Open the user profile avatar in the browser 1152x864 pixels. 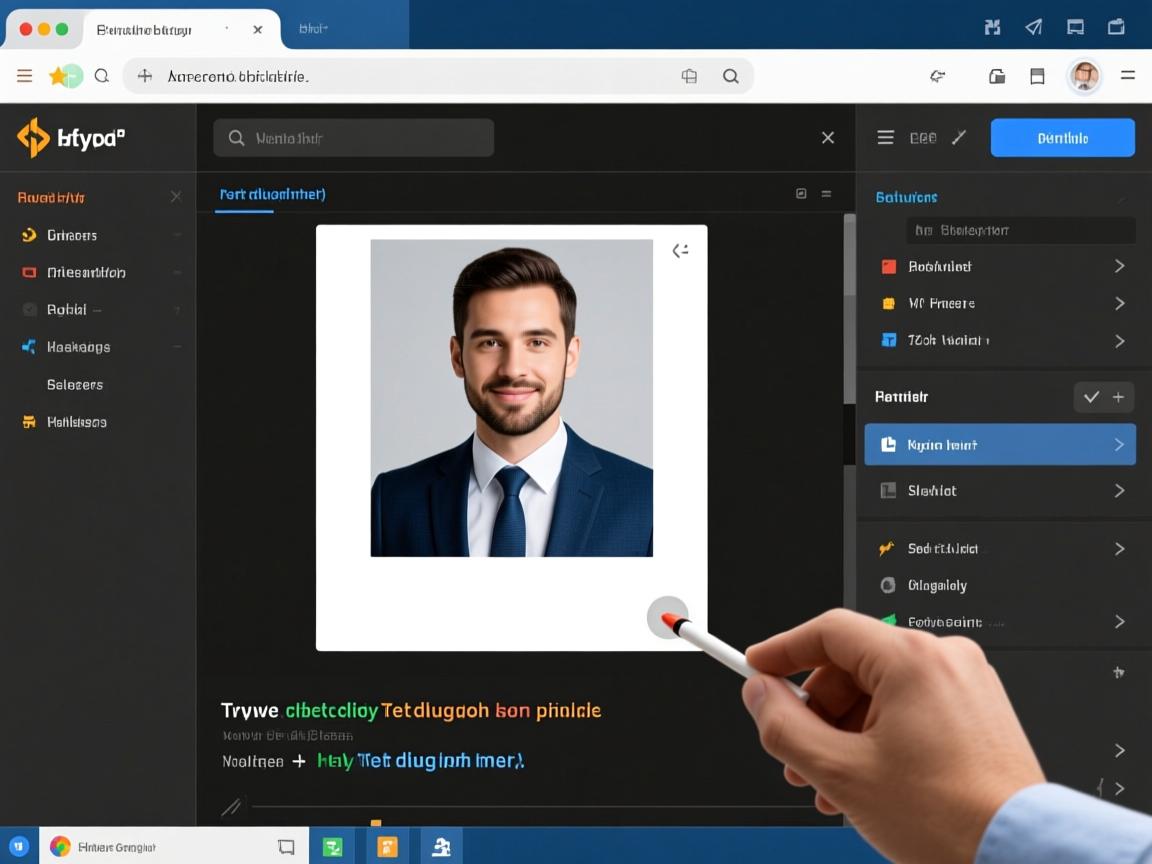1084,76
